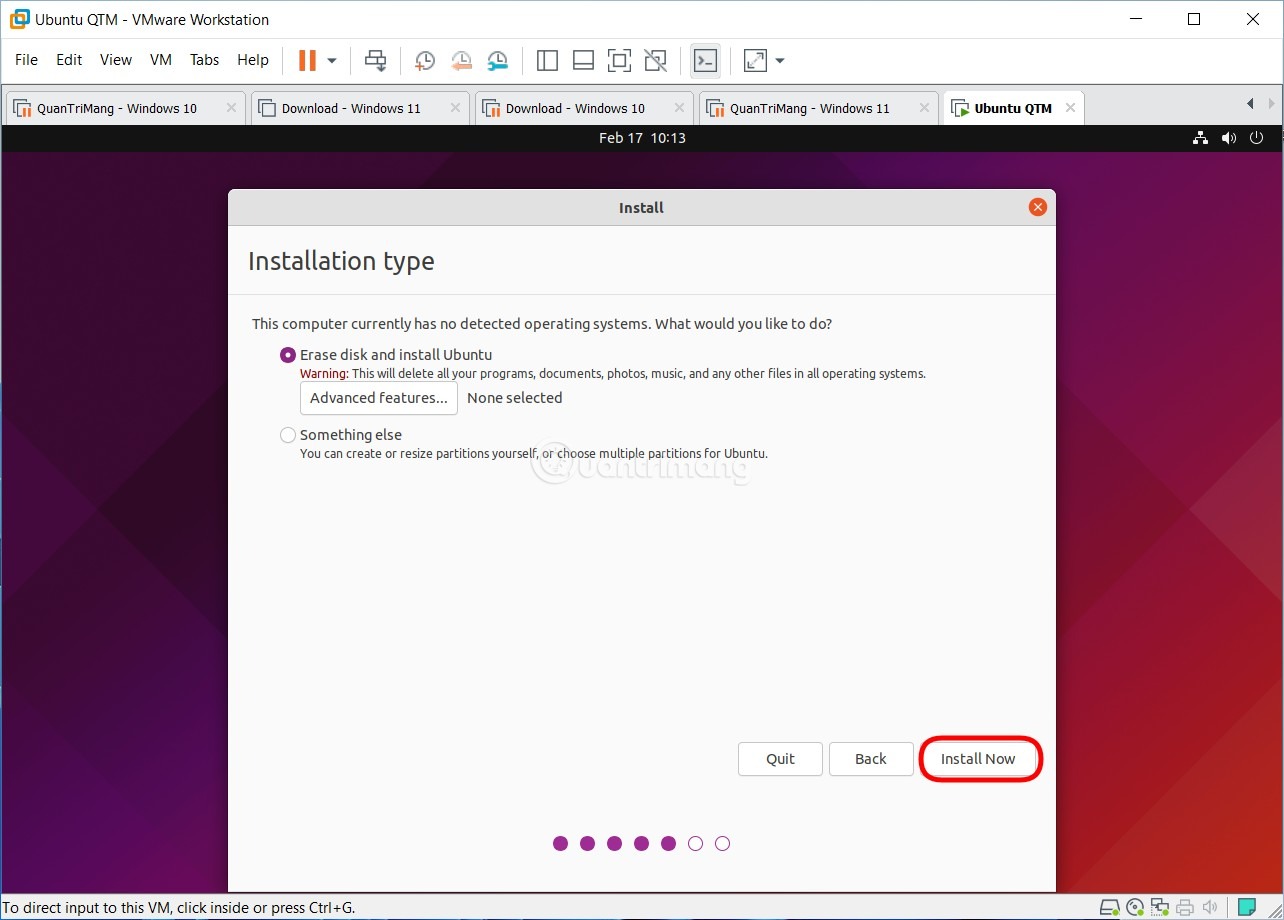The height and width of the screenshot is (920, 1284).
Task: Click the Ubuntu network status icon
Action: 1201,138
